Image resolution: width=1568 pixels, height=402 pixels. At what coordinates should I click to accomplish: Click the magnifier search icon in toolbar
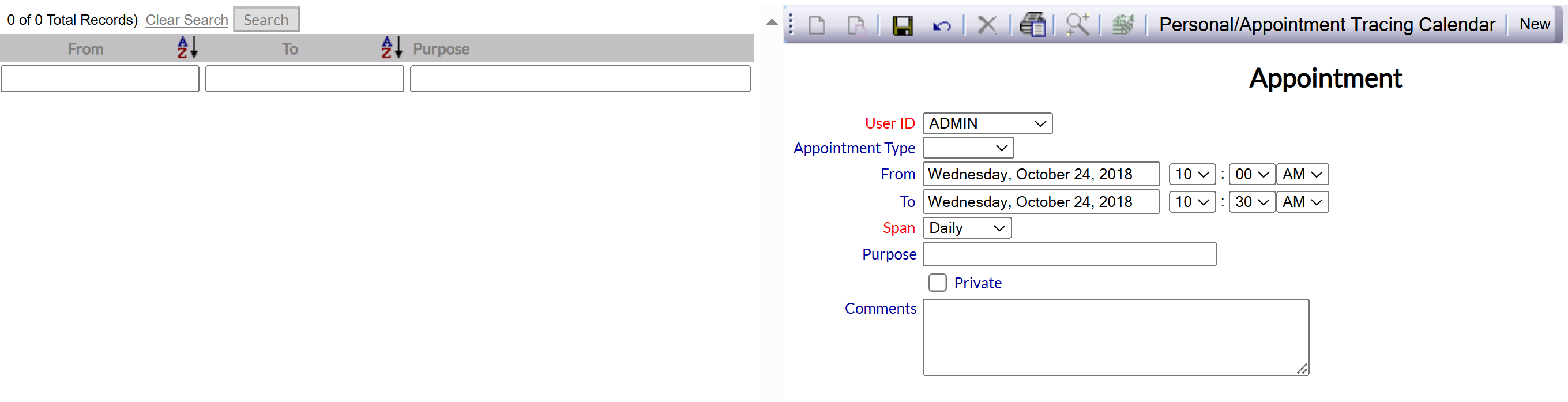[x=1077, y=25]
